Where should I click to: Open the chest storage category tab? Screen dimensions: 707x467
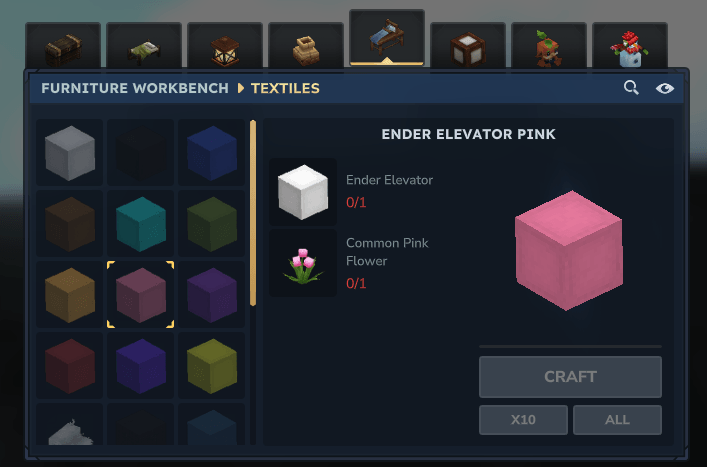63,46
